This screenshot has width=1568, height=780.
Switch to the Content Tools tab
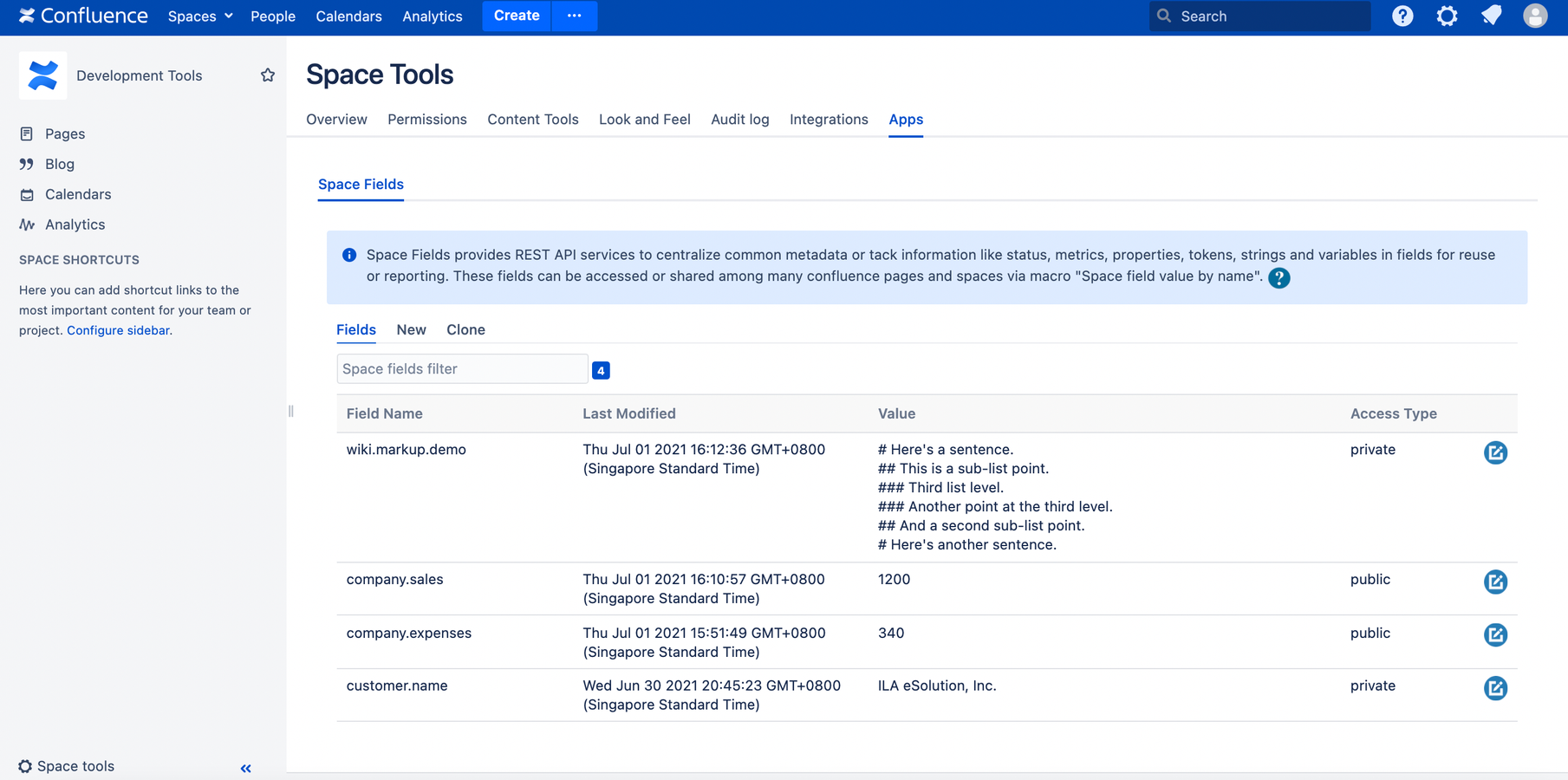pos(533,120)
